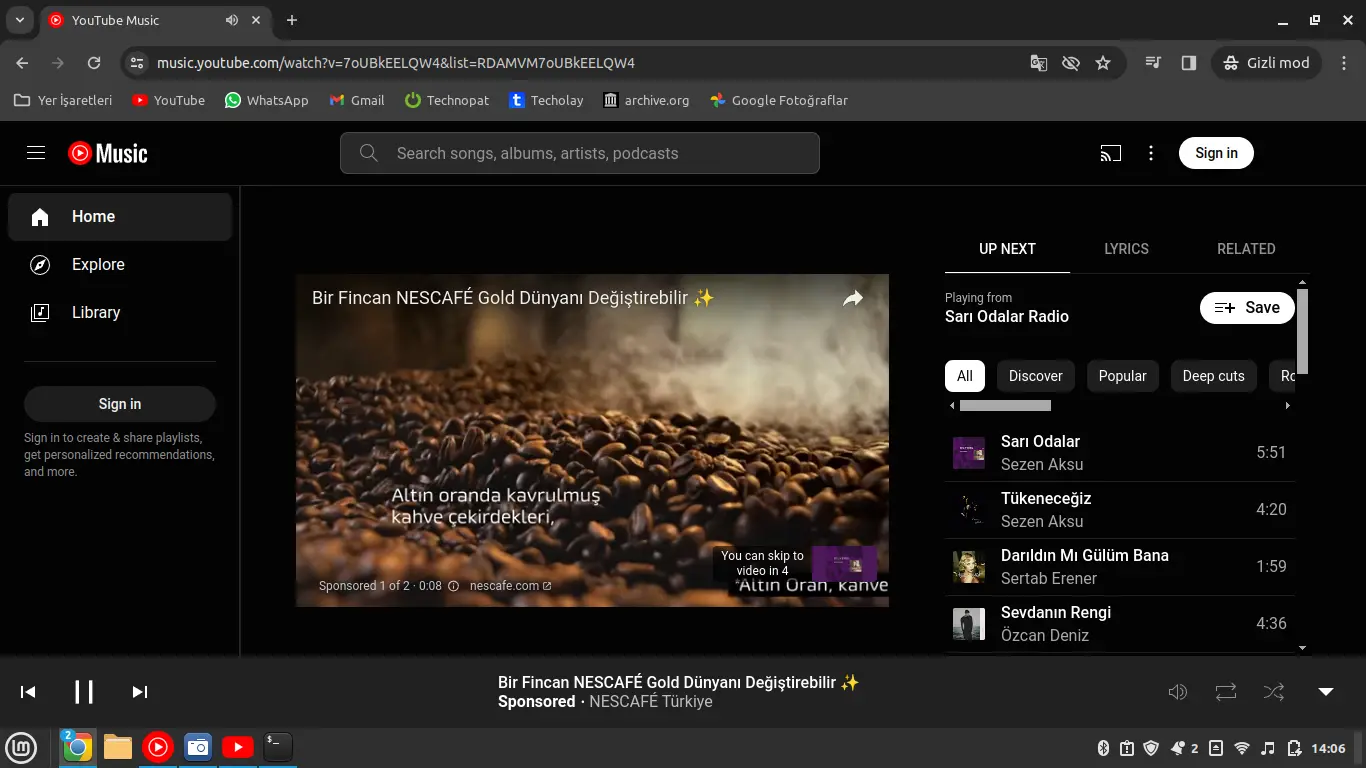Play Tükeneceğiz from the queue

[x=1120, y=510]
